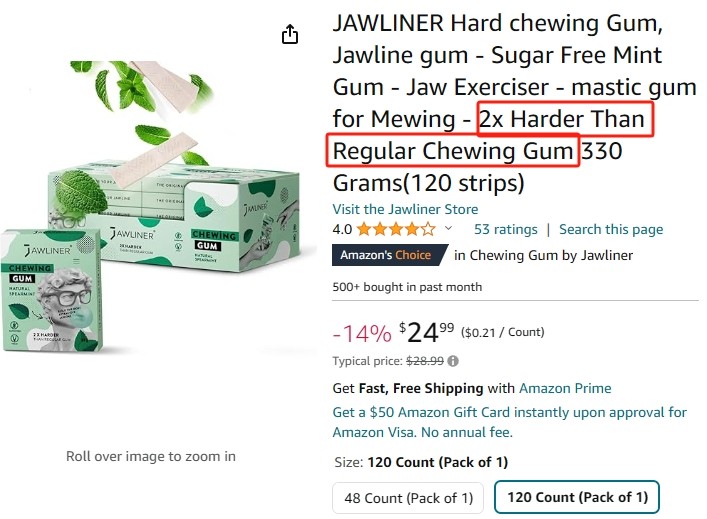Click the $50 Amazon Gift Card offer link
The image size is (707, 519).
510,422
